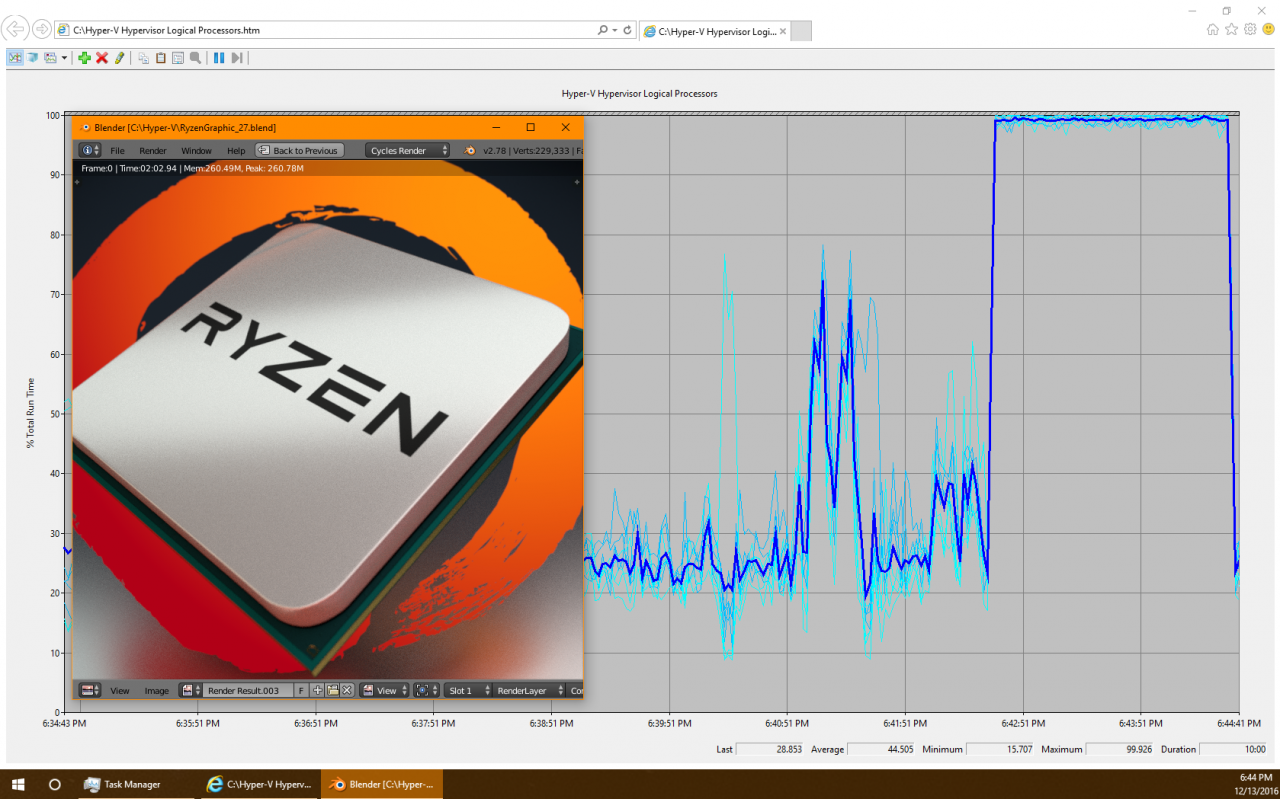Open a new browser tab
1280x799 pixels.
click(801, 31)
